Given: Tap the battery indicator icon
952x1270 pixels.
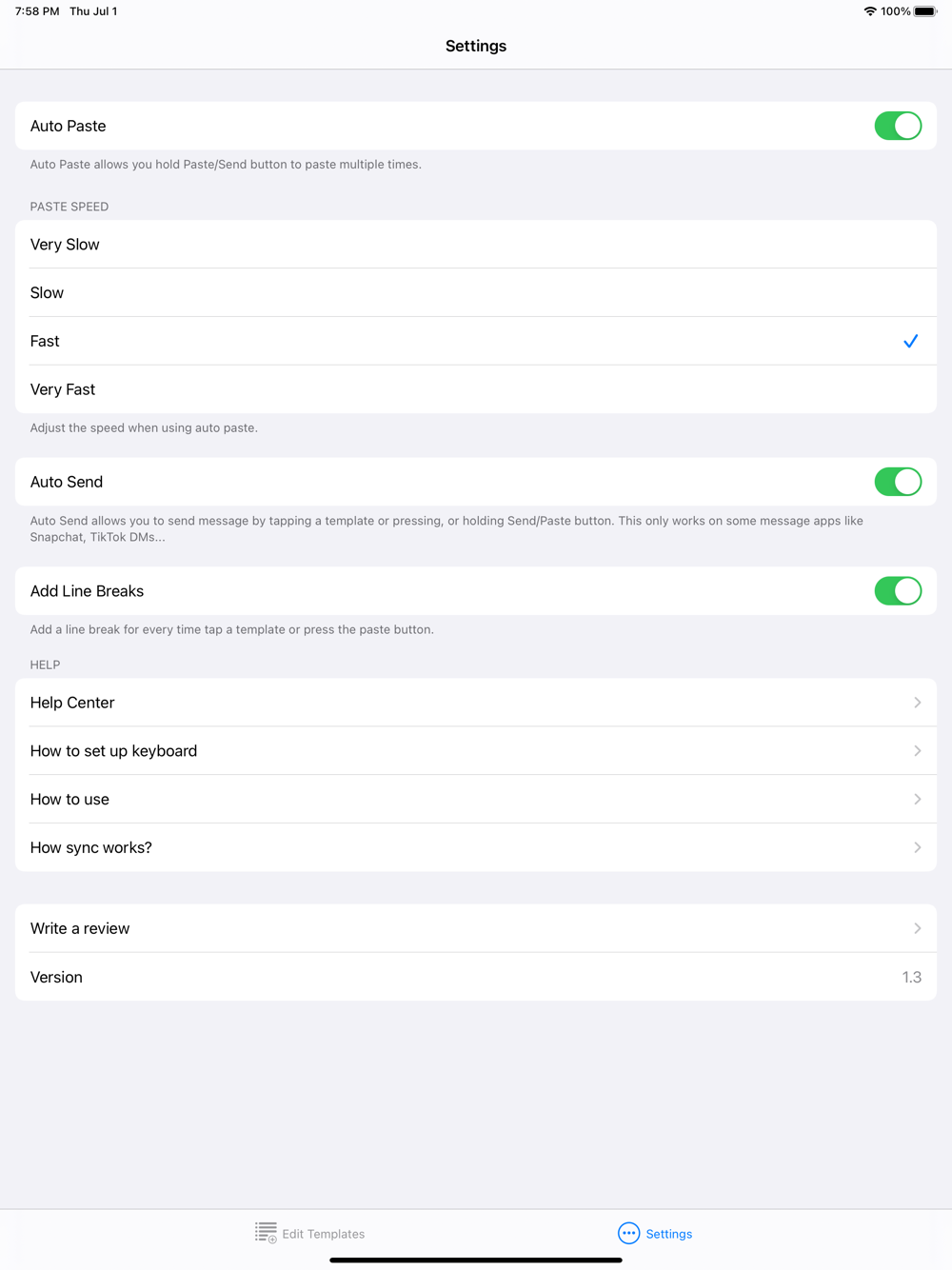Looking at the screenshot, I should (925, 11).
